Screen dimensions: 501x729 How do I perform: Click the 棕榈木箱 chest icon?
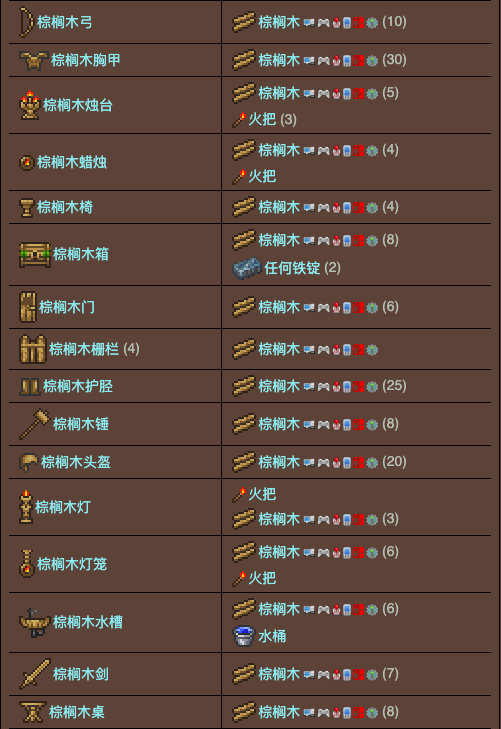pyautogui.click(x=35, y=255)
